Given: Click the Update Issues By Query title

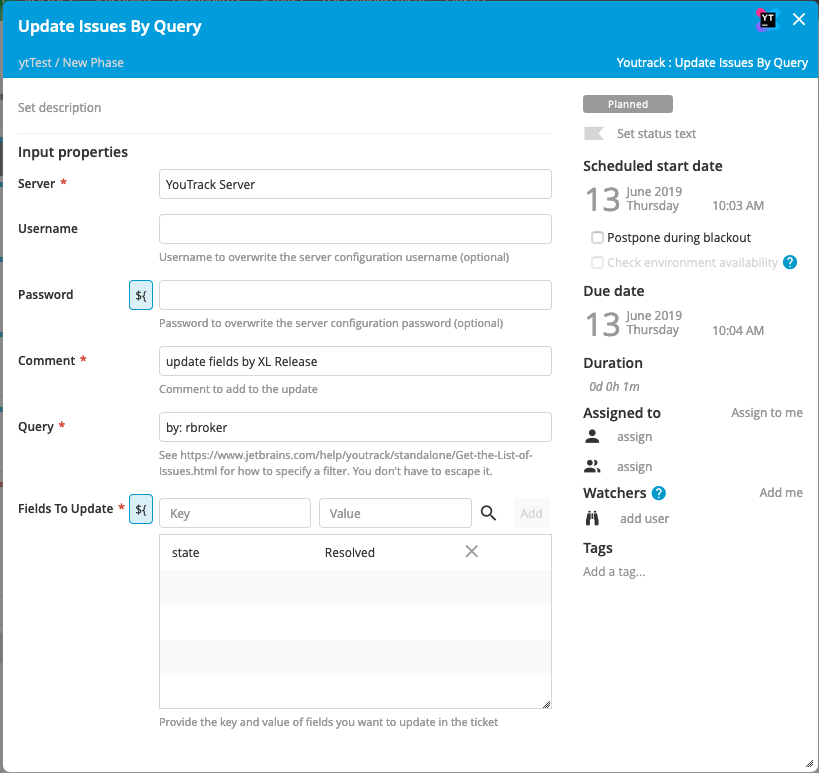Looking at the screenshot, I should [110, 26].
